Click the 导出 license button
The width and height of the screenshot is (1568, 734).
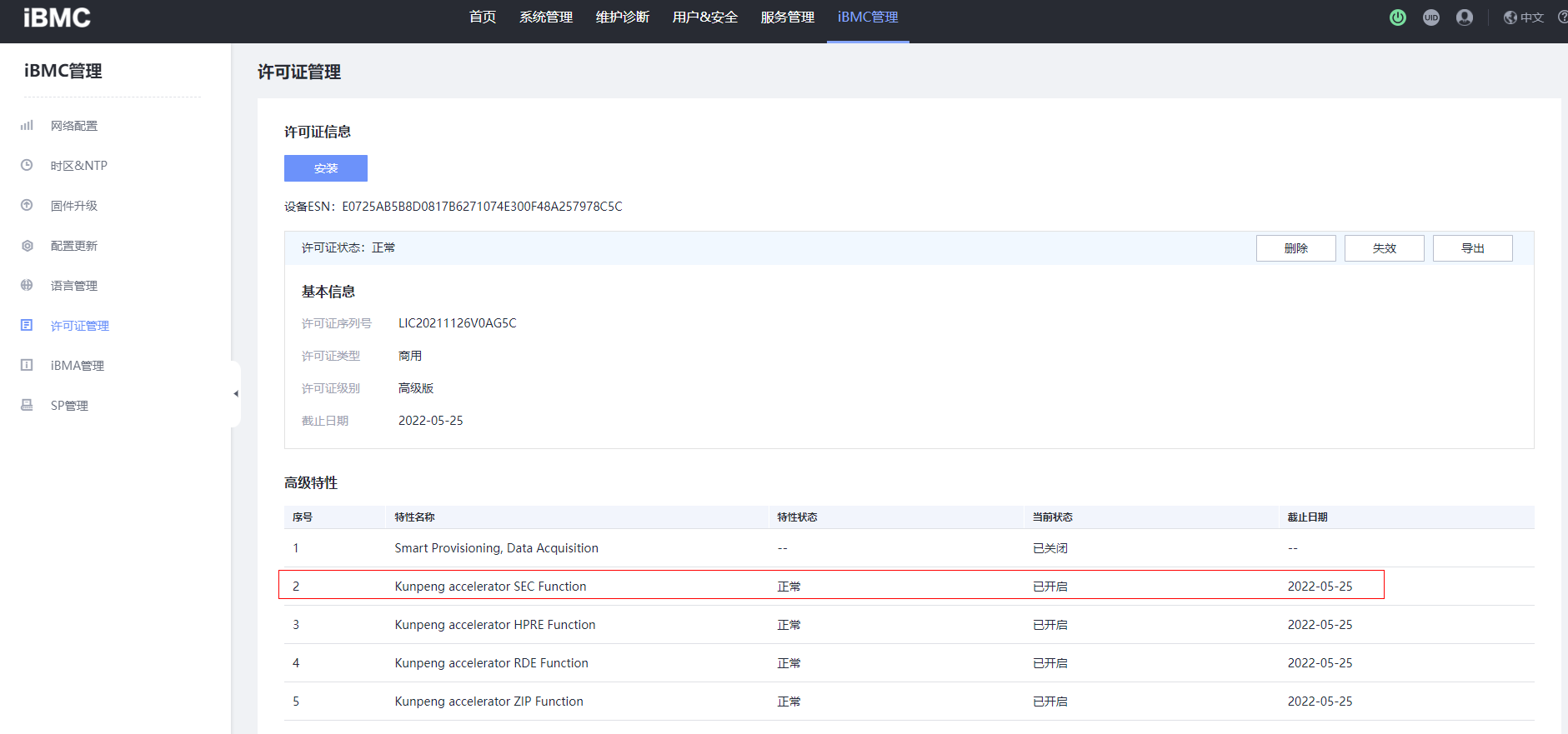[x=1473, y=248]
